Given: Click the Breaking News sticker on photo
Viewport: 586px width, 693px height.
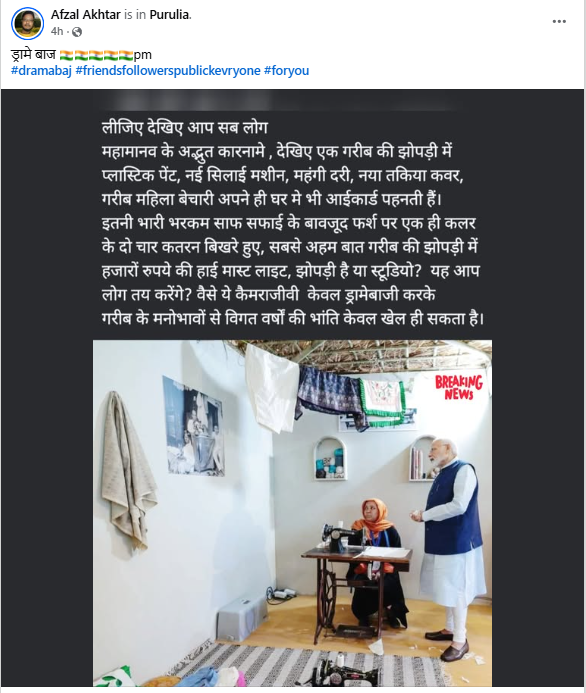Looking at the screenshot, I should [458, 388].
